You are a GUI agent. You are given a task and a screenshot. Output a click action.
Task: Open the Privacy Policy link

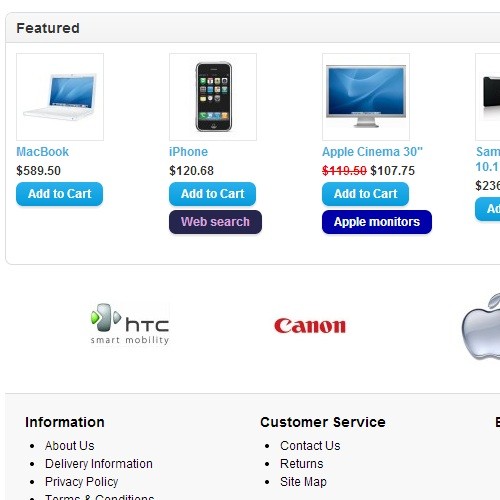(x=82, y=482)
